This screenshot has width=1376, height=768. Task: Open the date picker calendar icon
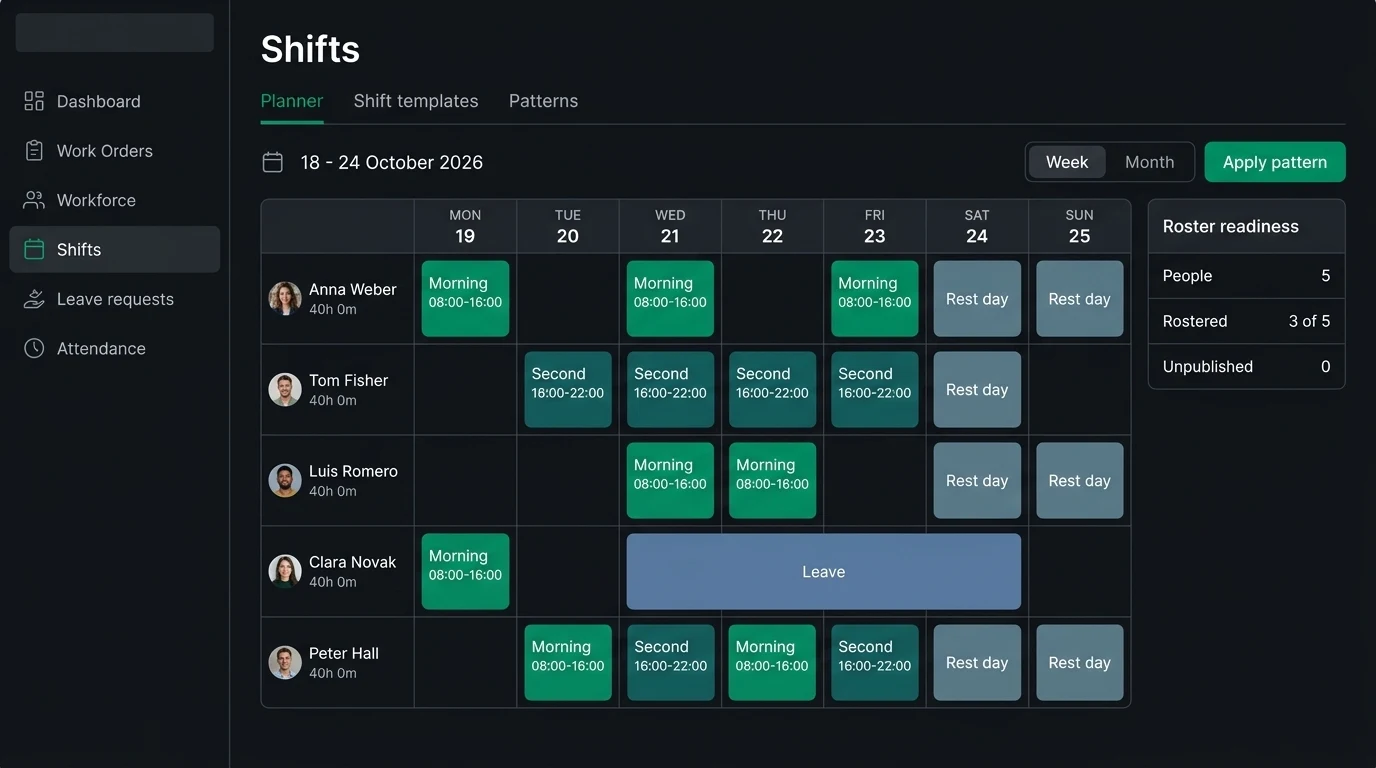pos(272,162)
